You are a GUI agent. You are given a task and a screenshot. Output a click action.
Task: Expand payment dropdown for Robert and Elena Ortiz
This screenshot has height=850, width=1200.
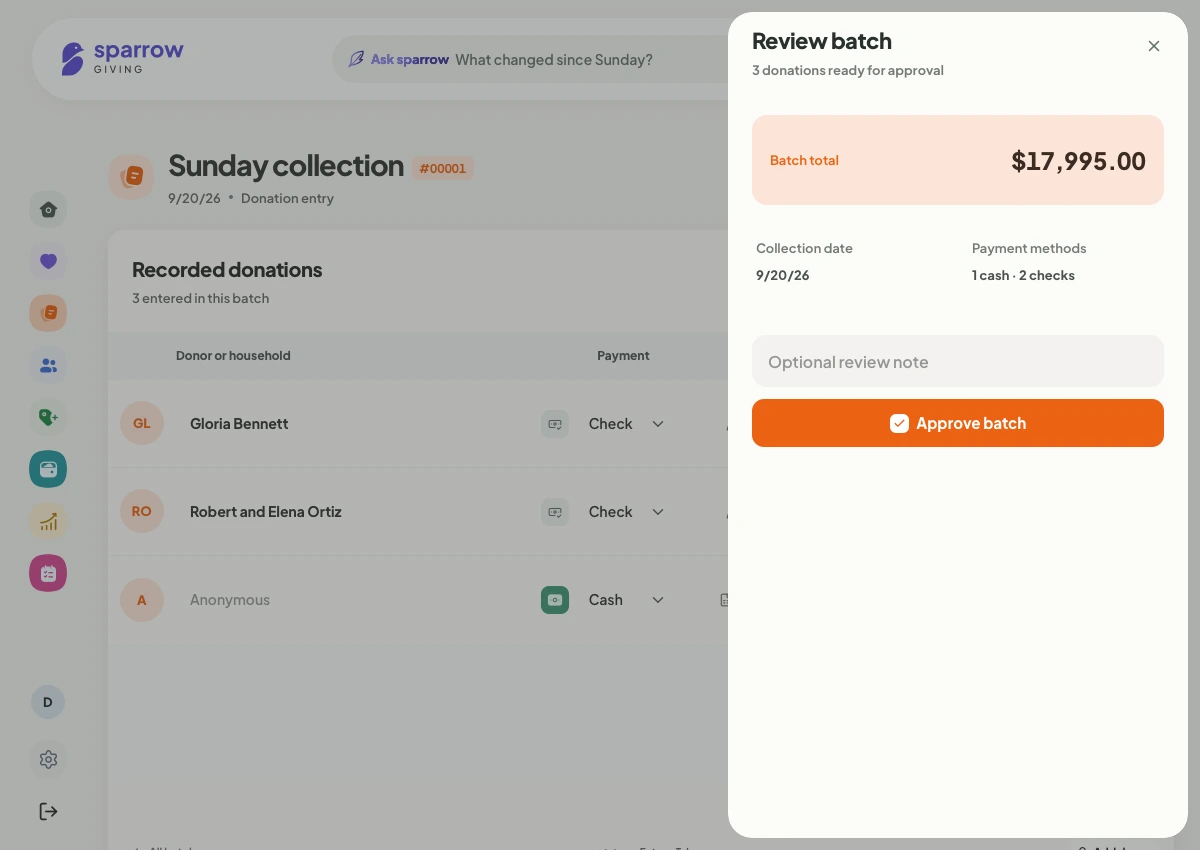(x=658, y=512)
